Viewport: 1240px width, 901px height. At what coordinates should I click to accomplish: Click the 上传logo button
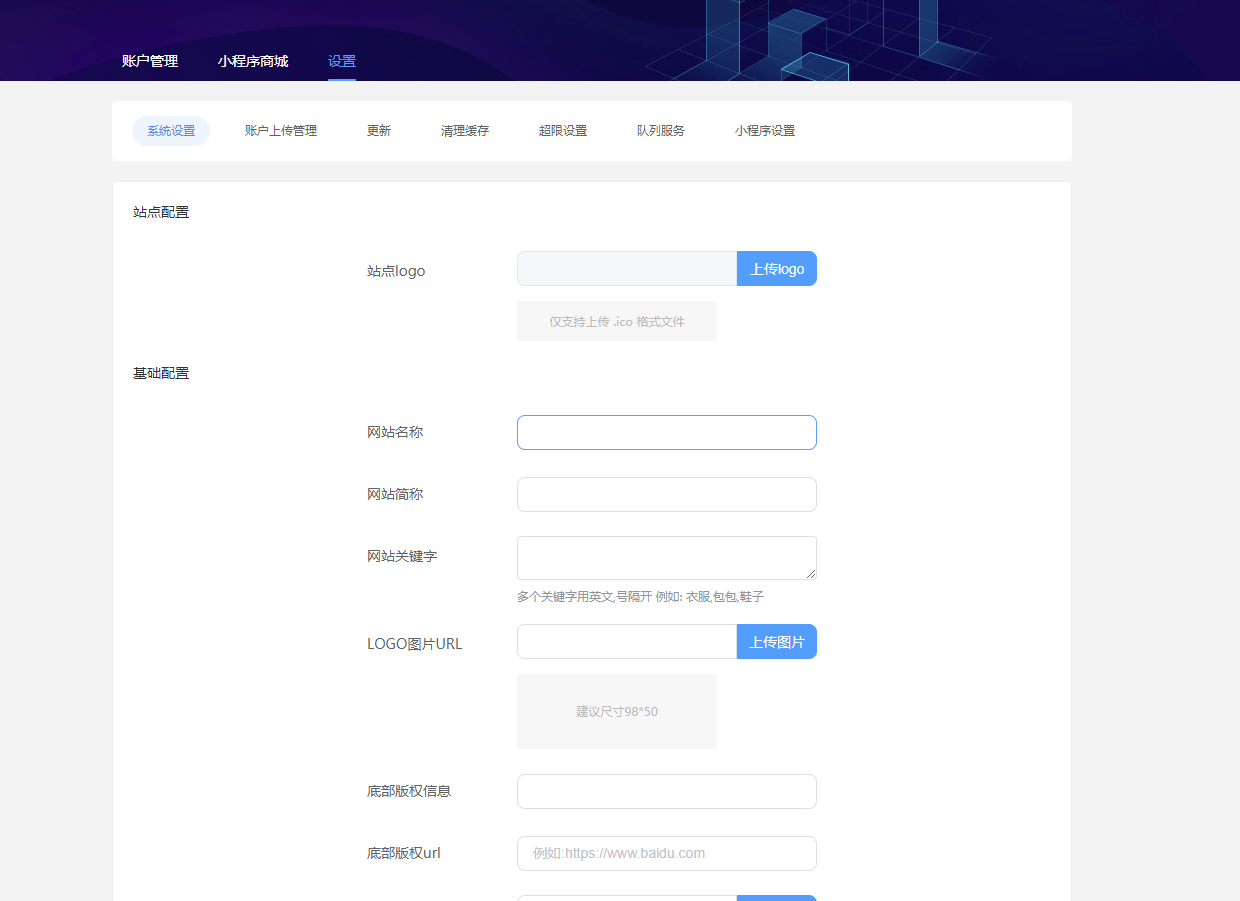click(777, 269)
